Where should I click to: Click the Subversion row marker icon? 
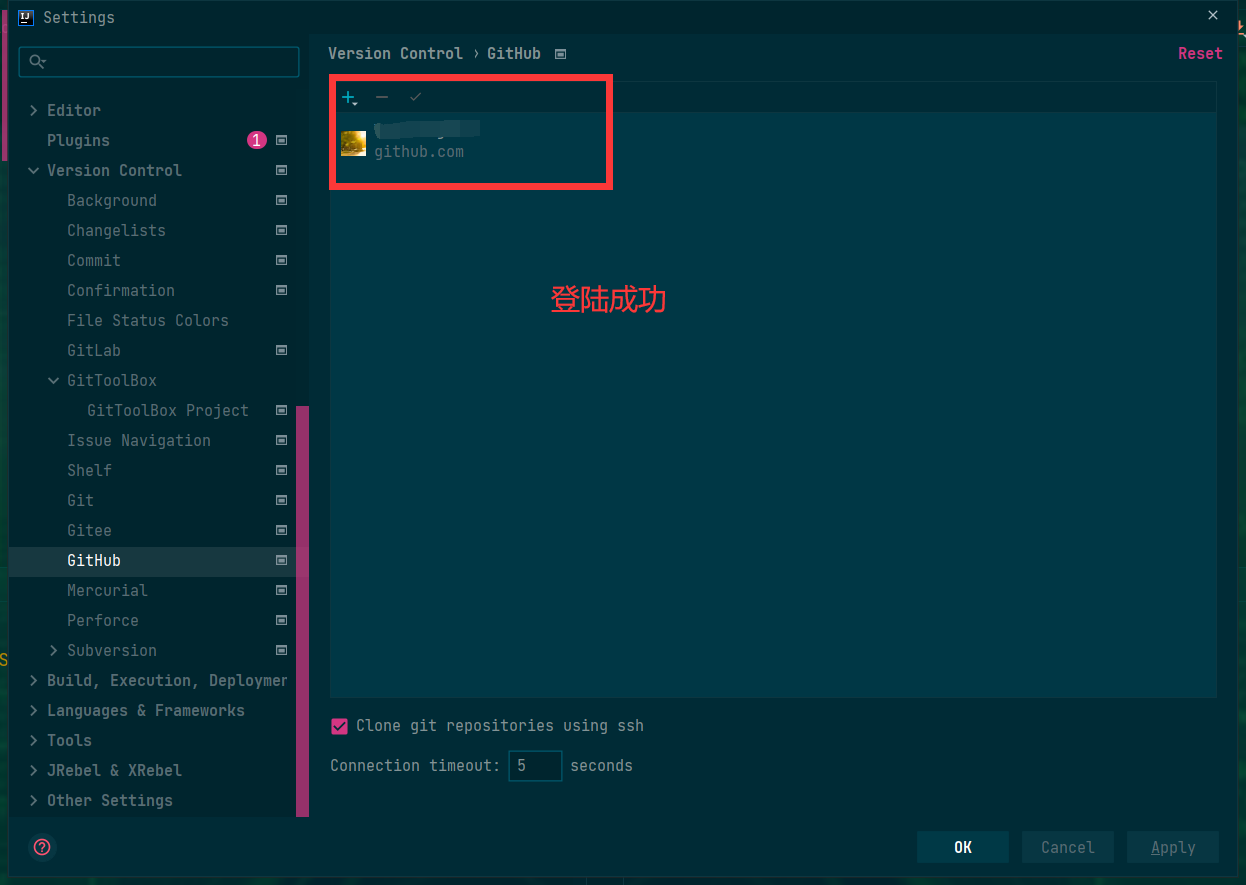click(x=281, y=650)
